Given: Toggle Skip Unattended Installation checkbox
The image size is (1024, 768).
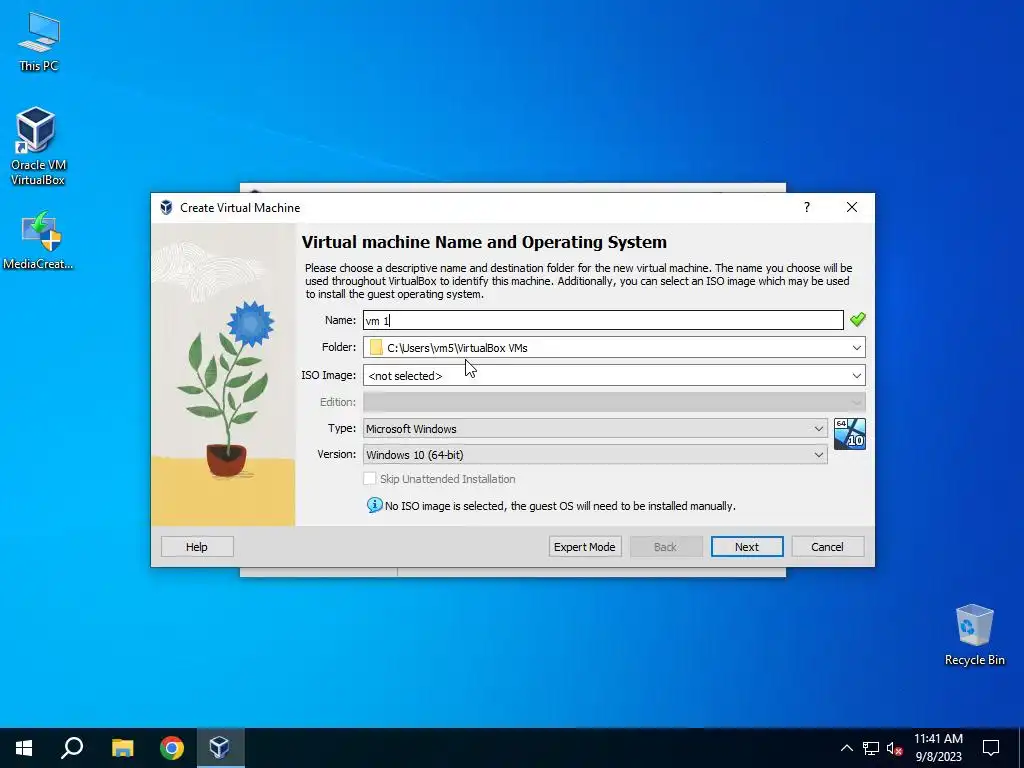Looking at the screenshot, I should (x=370, y=479).
